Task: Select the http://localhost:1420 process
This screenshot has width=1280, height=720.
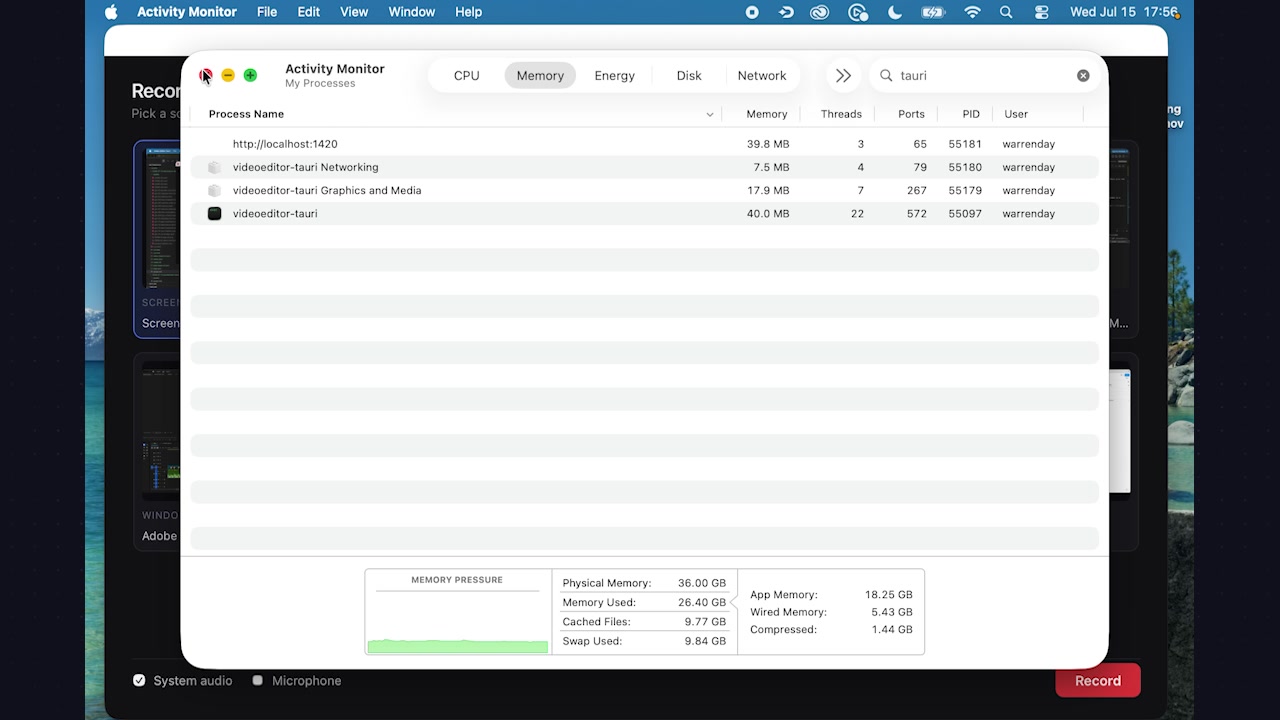Action: (644, 144)
